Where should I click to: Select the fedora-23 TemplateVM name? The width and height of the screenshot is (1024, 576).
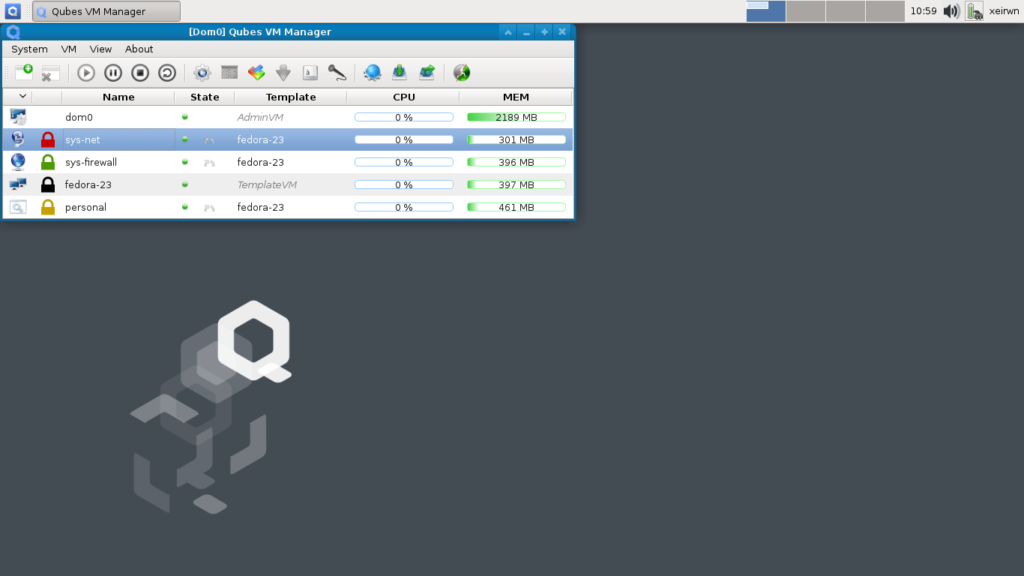click(88, 185)
